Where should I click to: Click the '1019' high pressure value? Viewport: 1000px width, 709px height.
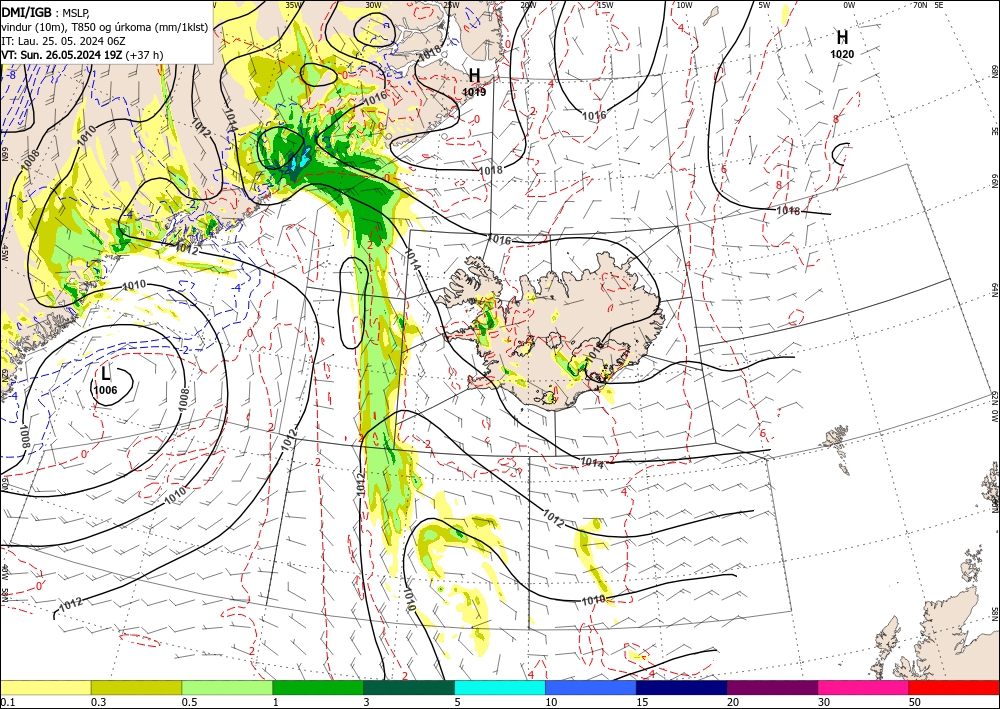pyautogui.click(x=474, y=92)
